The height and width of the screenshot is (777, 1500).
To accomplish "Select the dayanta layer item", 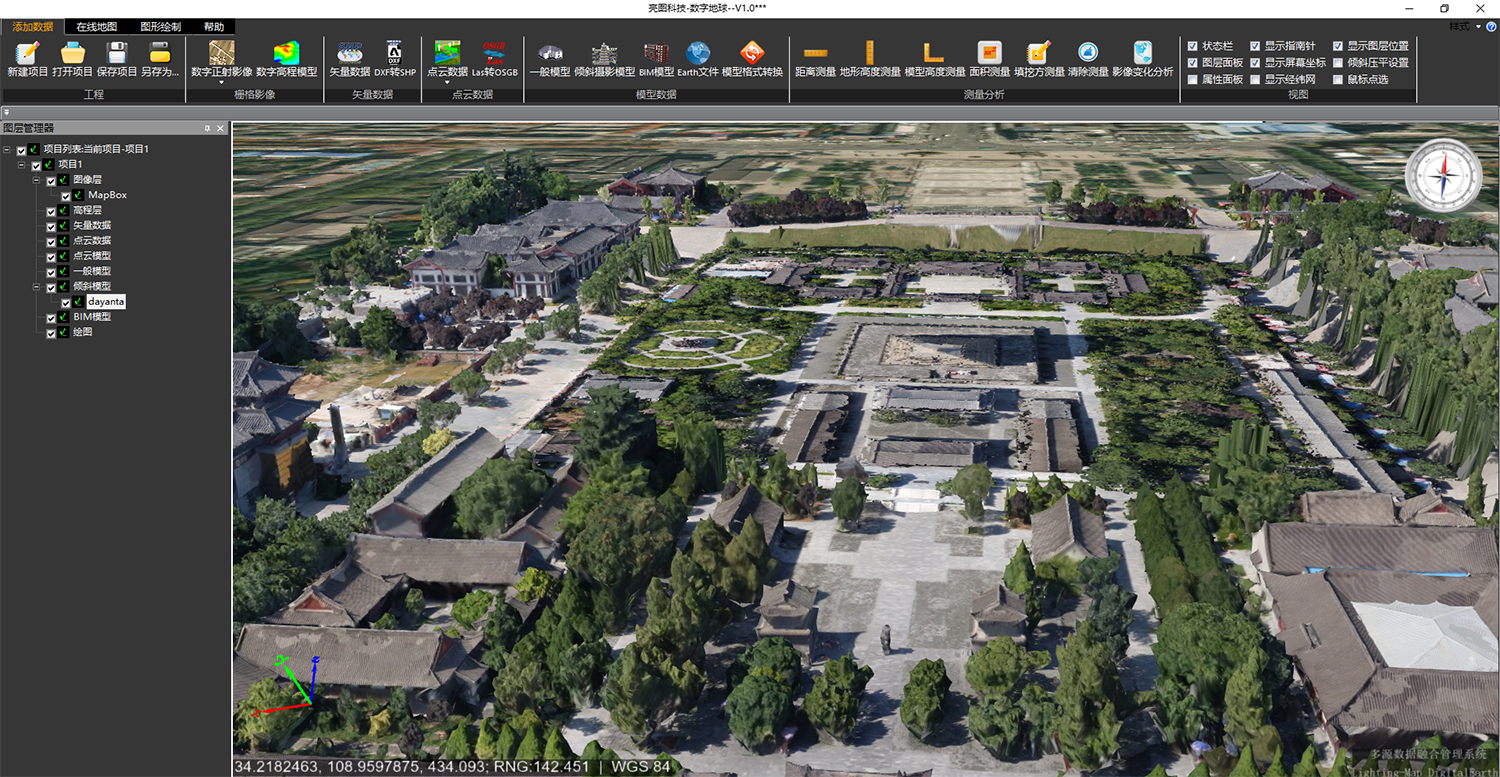I will [105, 301].
